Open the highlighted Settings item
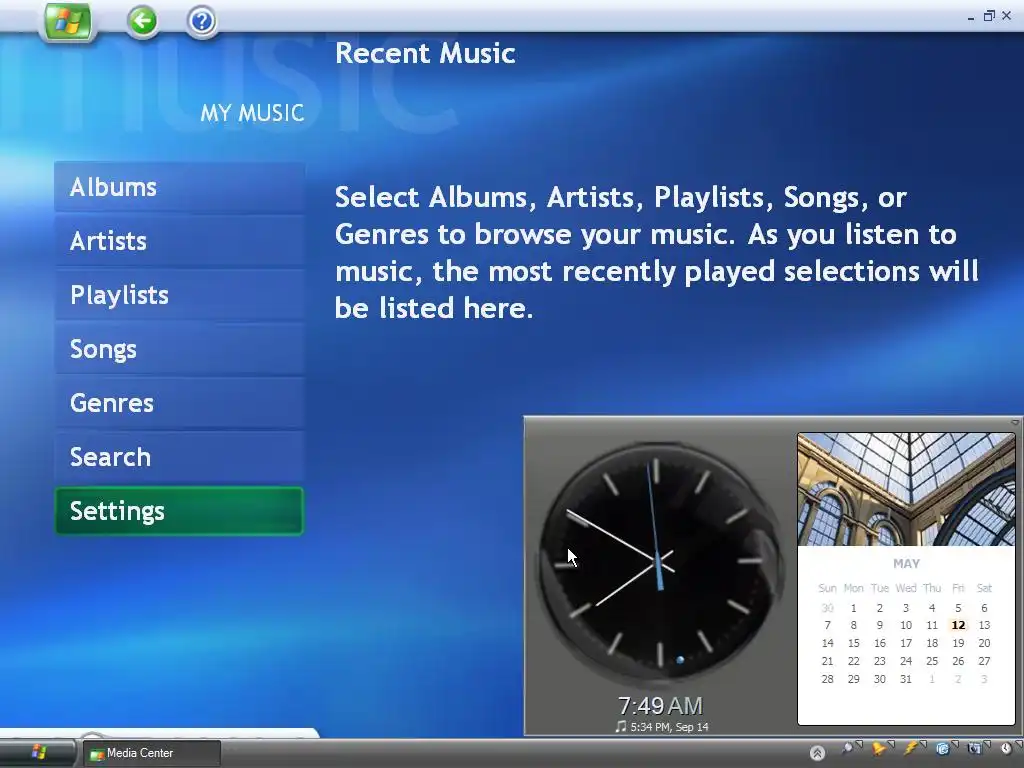Screen dimensions: 1024x768 click(180, 511)
